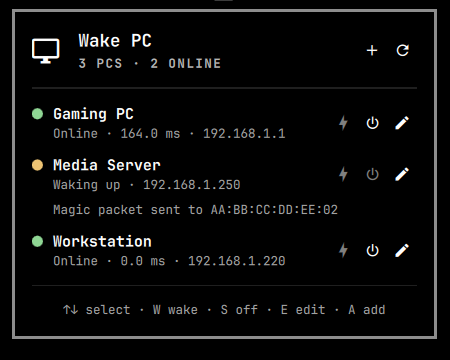Image resolution: width=450 pixels, height=360 pixels.
Task: Send wake packet to Gaming PC
Action: tap(343, 123)
